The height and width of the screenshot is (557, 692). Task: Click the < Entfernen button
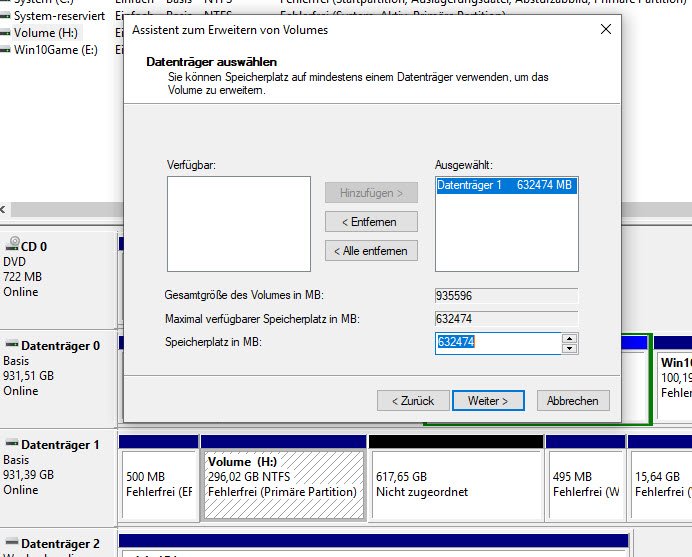(371, 222)
